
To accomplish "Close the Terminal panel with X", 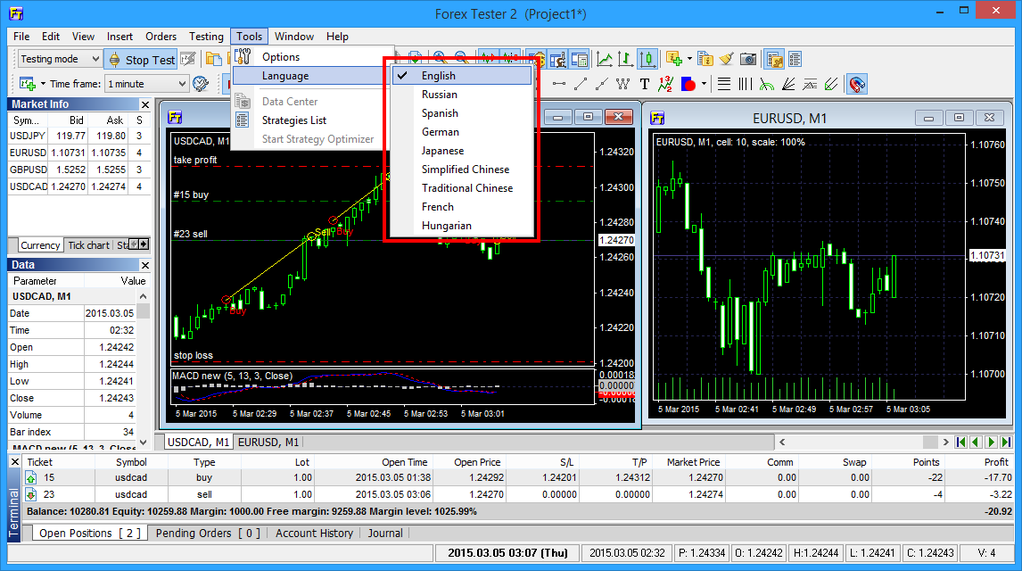I will click(x=14, y=462).
